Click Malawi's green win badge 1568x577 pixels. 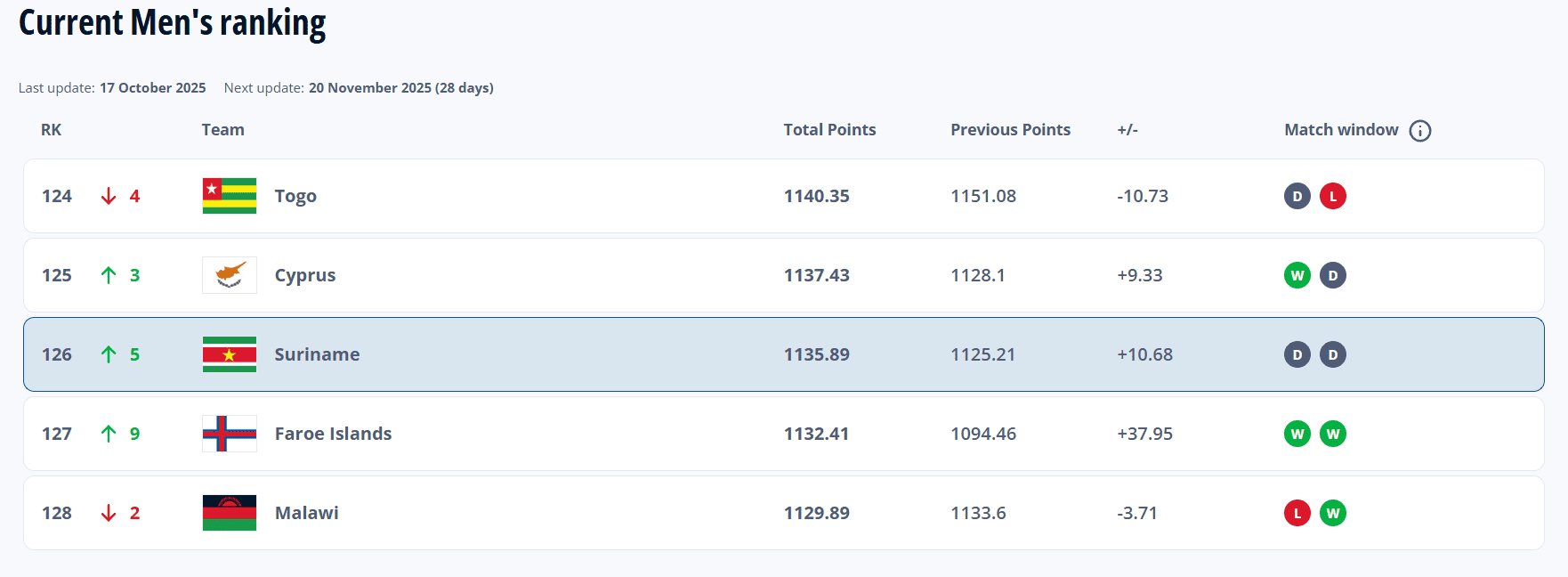click(1332, 513)
